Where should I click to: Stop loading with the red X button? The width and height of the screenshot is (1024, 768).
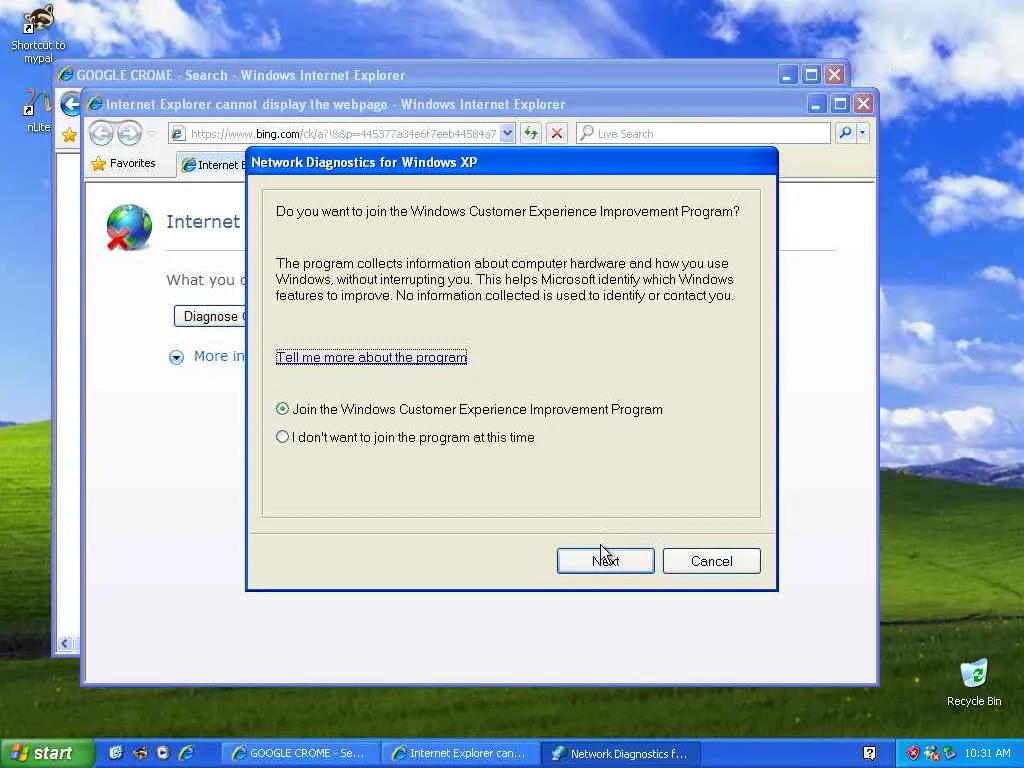tap(556, 133)
